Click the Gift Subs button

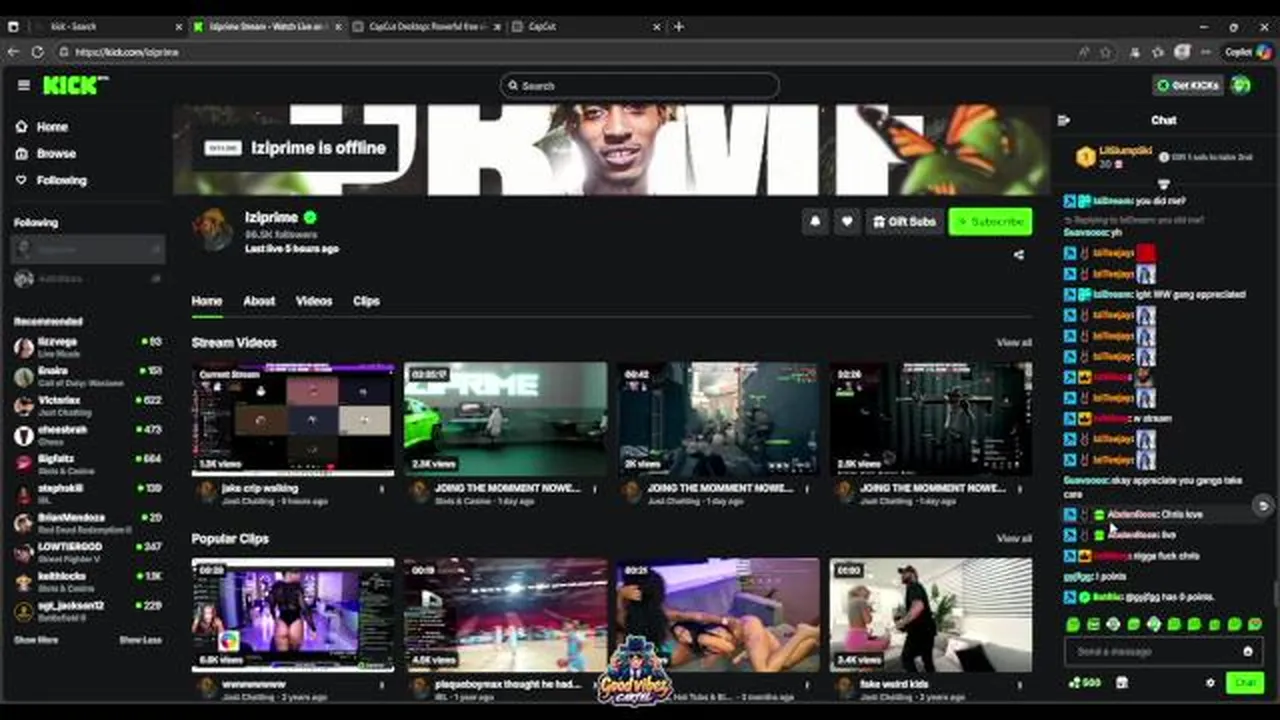pyautogui.click(x=904, y=222)
